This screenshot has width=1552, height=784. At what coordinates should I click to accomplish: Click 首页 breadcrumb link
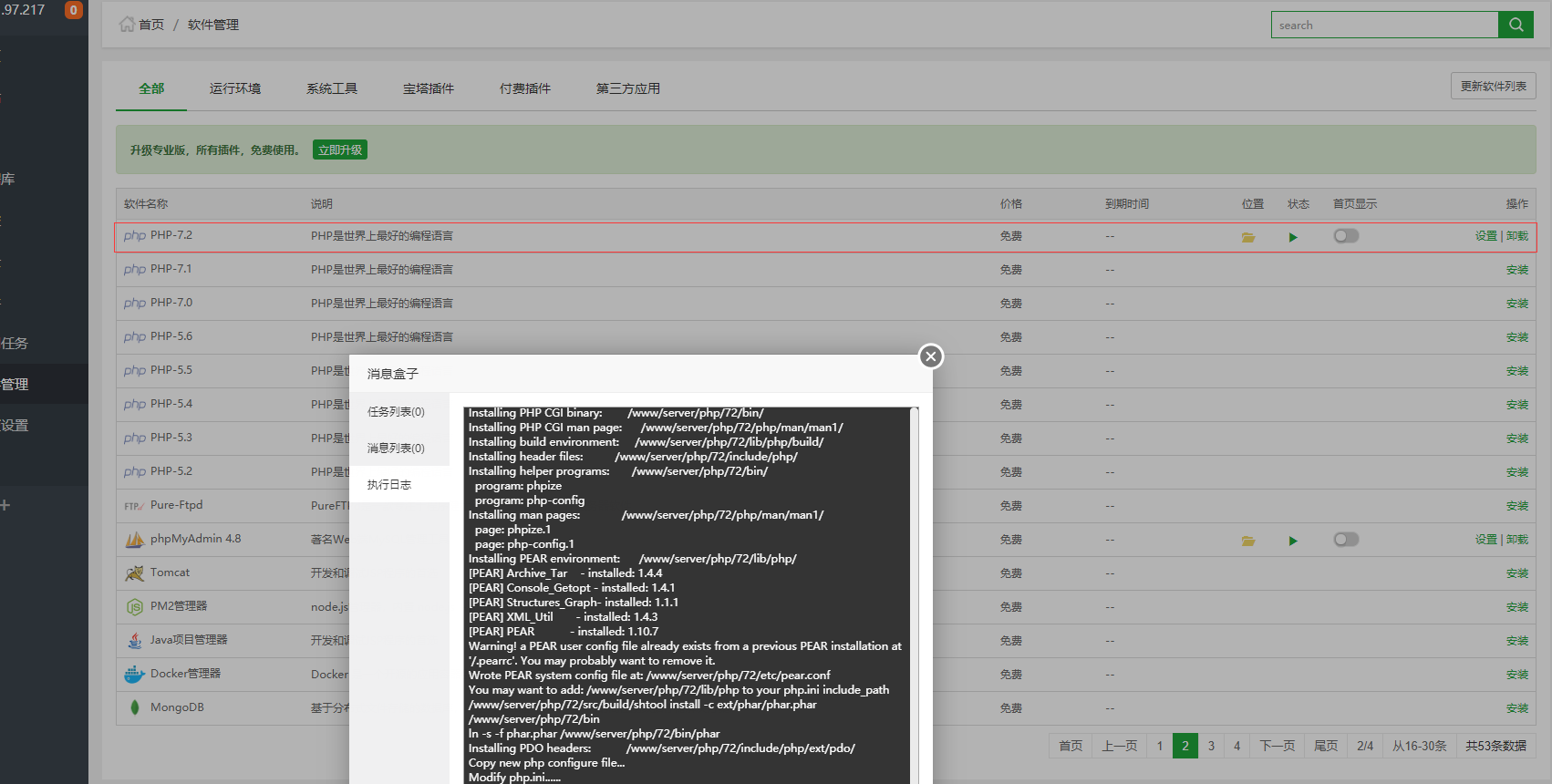(151, 25)
